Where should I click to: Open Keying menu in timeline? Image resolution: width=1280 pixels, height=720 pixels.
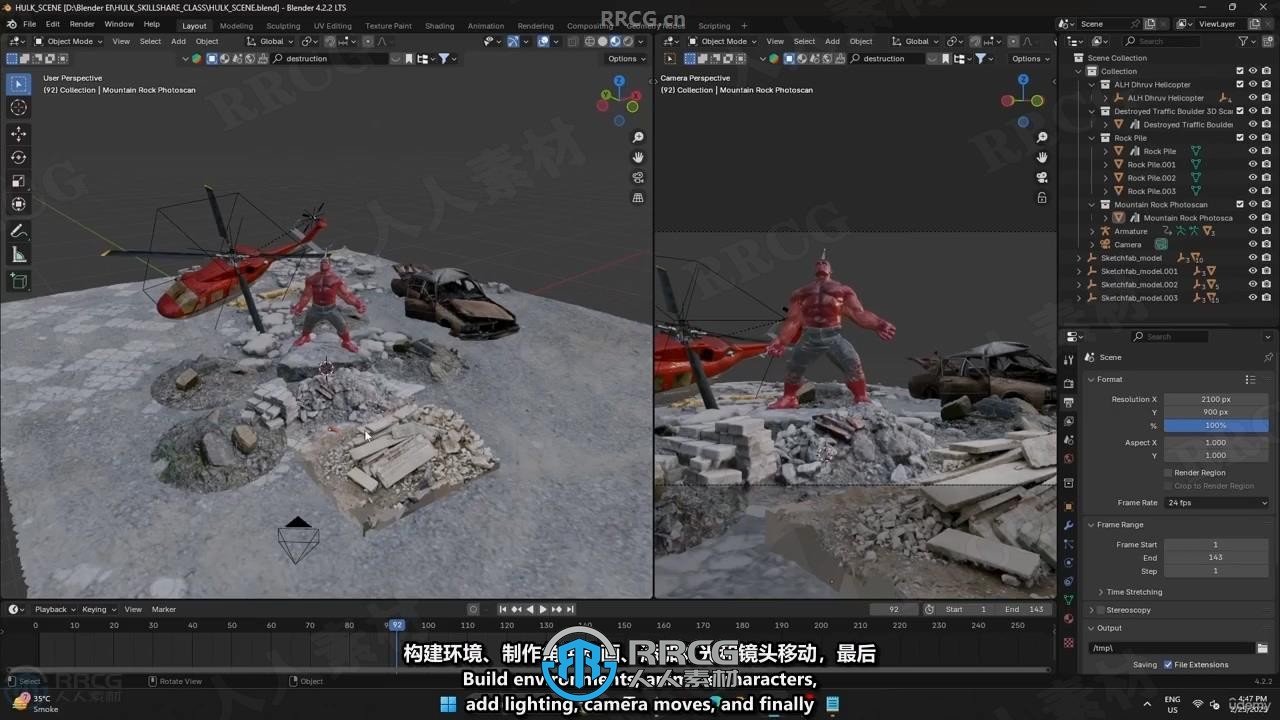pyautogui.click(x=97, y=609)
